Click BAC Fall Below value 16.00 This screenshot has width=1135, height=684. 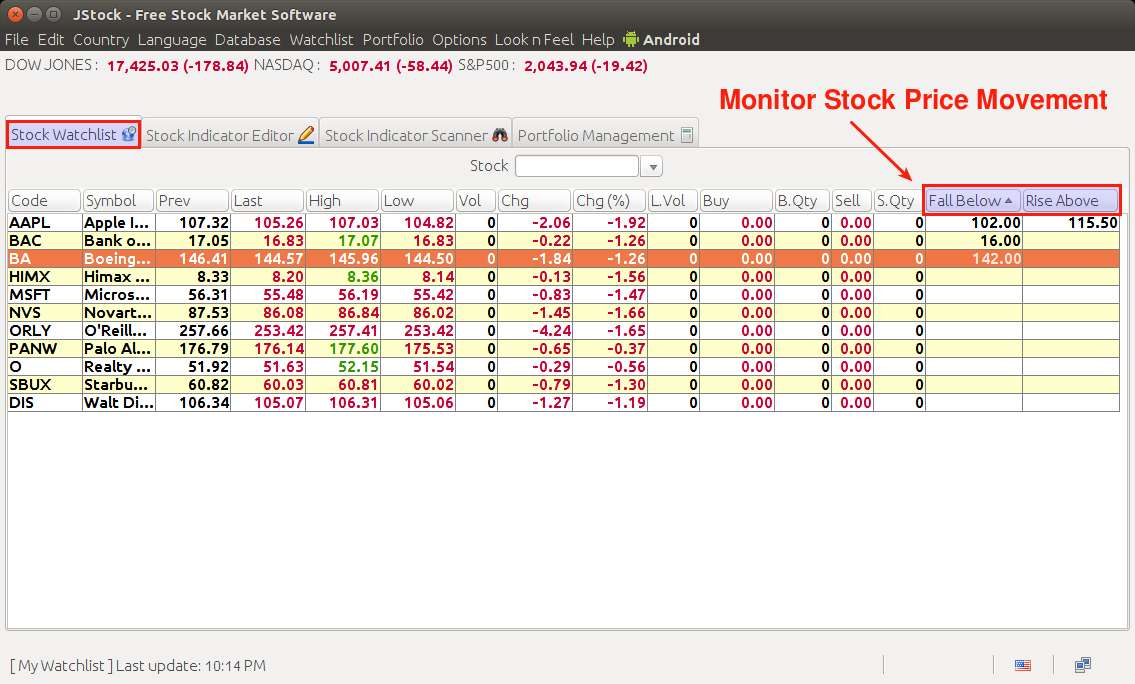[974, 241]
